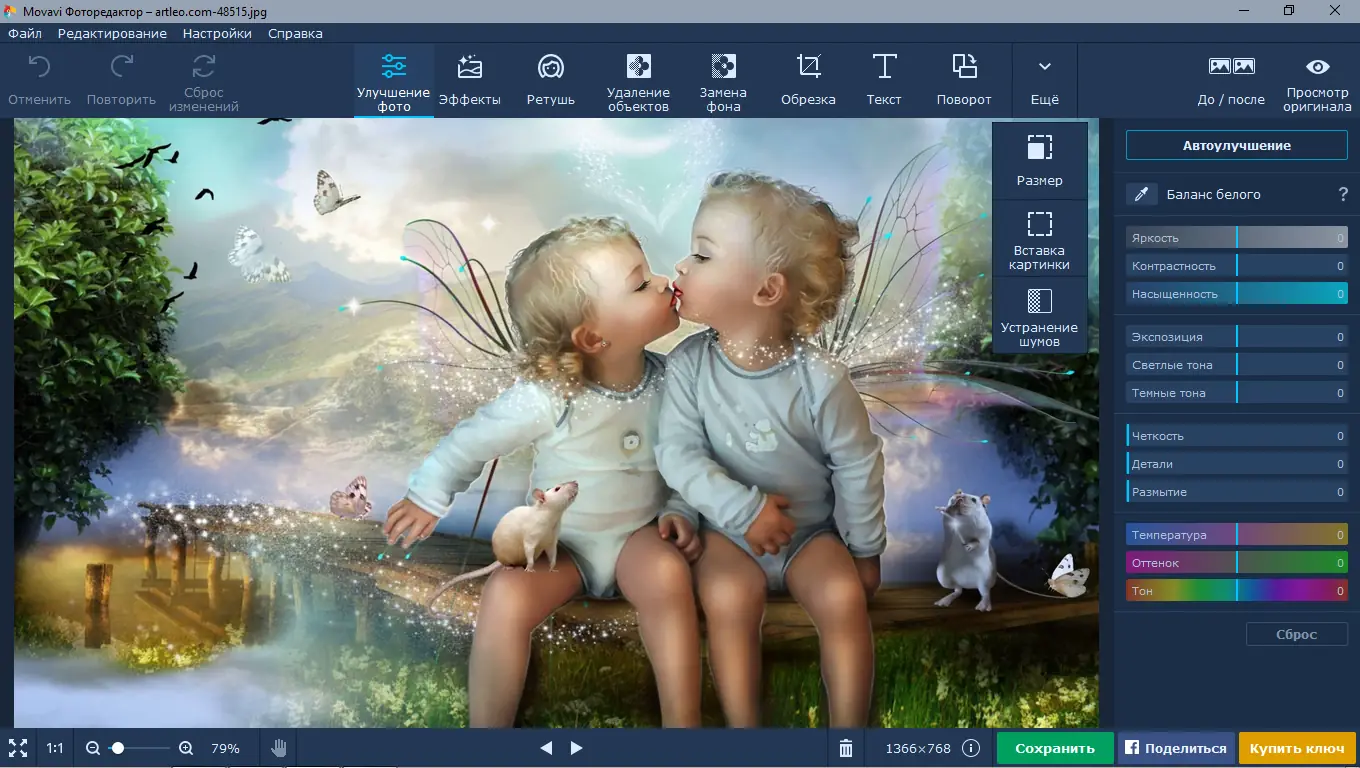1360x768 pixels.
Task: Open the Вставка картинки tool
Action: pyautogui.click(x=1040, y=237)
